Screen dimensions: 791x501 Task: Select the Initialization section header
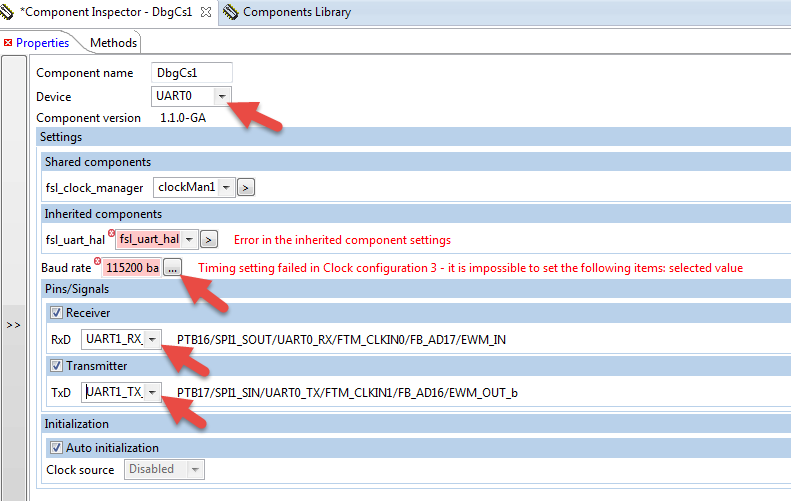point(416,424)
